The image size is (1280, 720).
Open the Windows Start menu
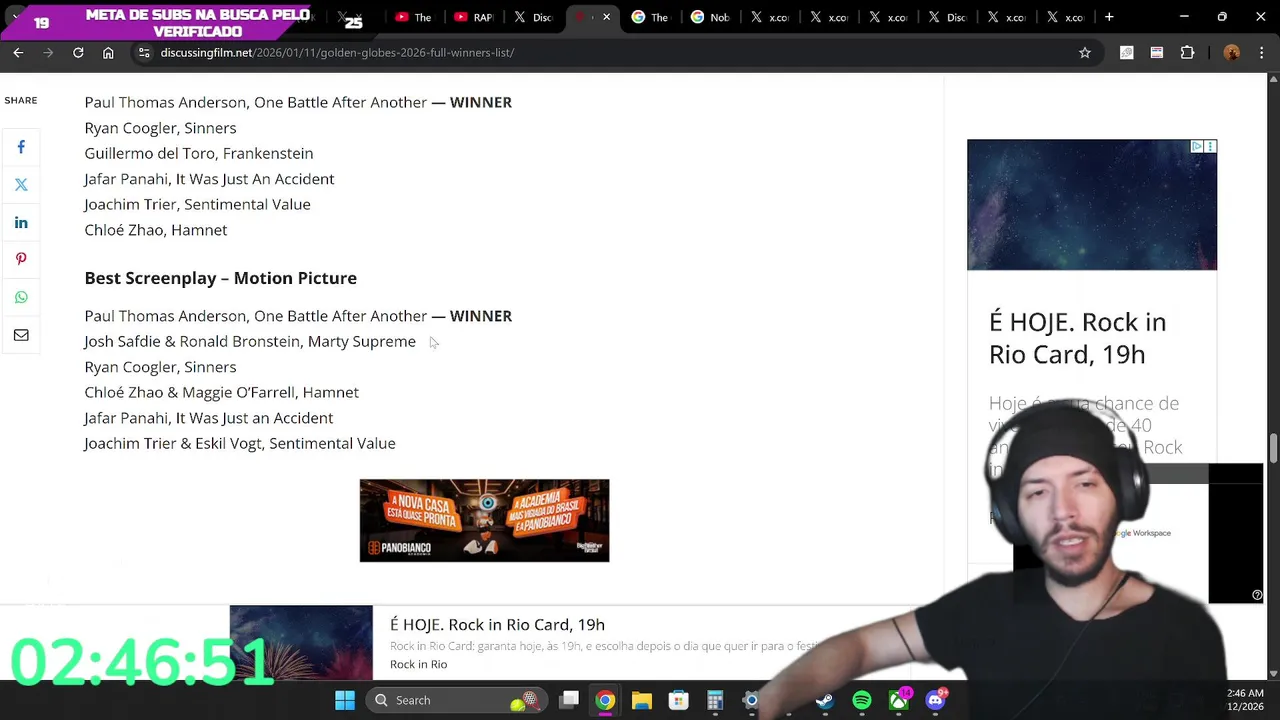[345, 700]
